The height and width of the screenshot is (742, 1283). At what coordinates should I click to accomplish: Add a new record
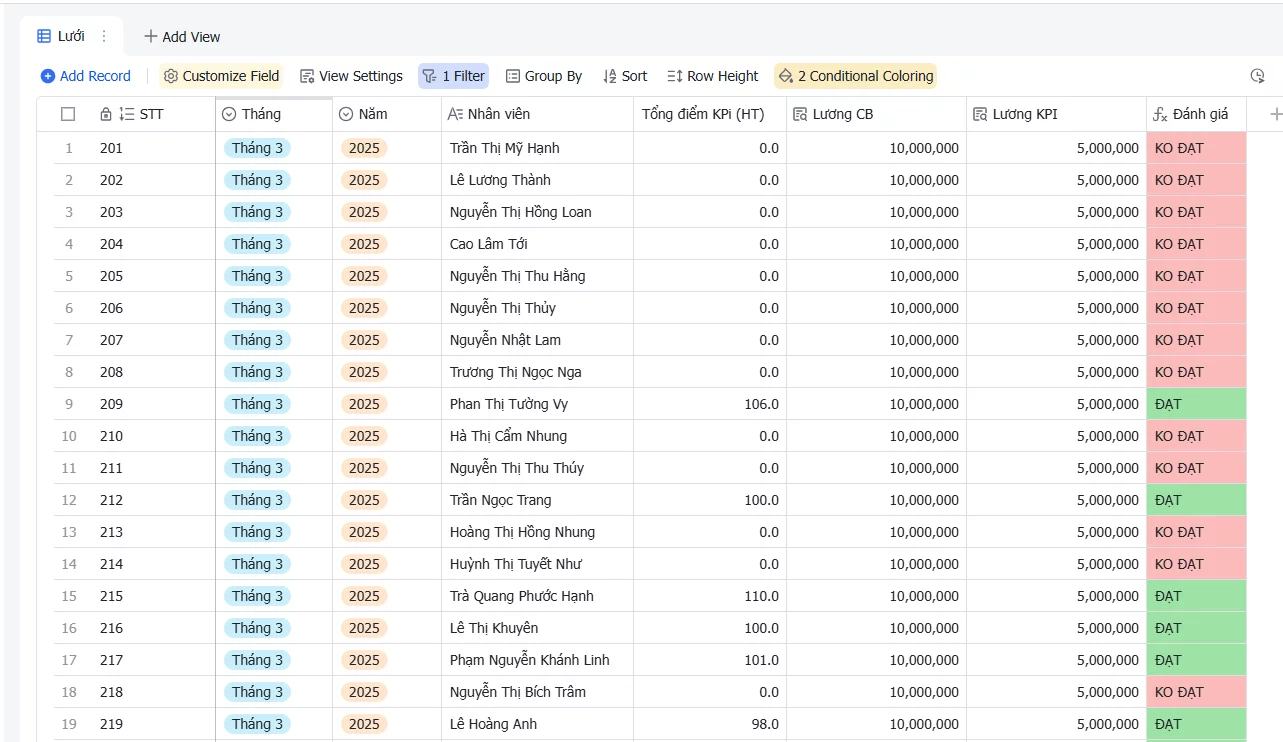[x=86, y=76]
